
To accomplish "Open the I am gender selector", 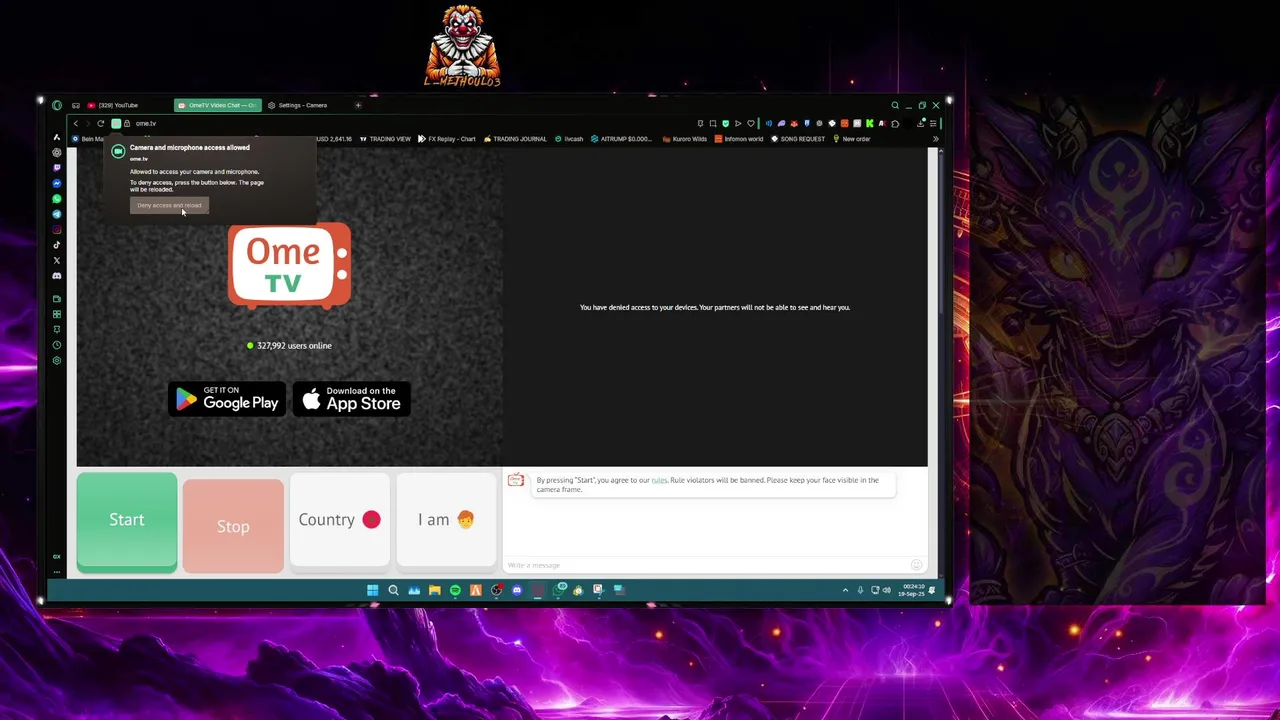I will (x=446, y=520).
